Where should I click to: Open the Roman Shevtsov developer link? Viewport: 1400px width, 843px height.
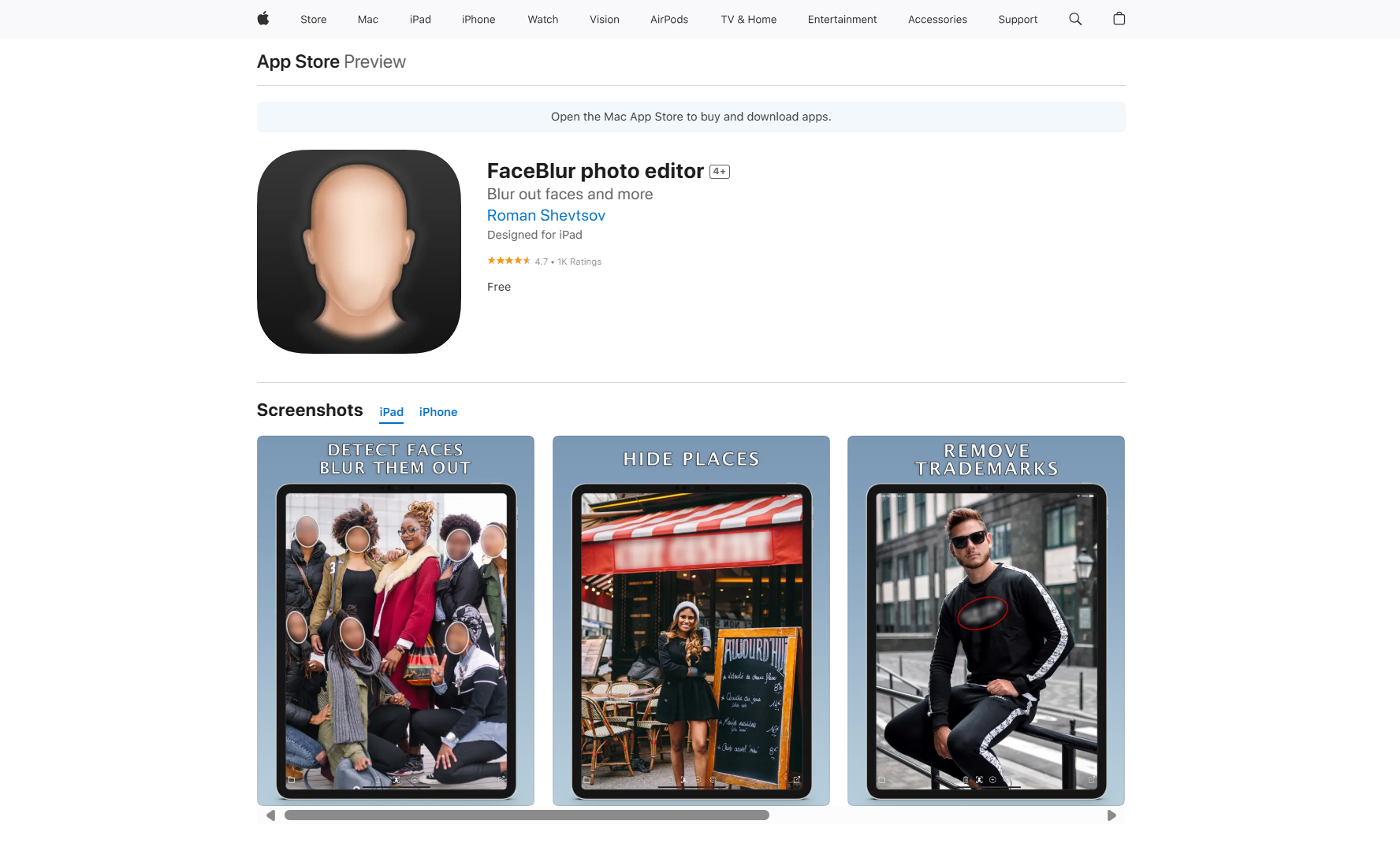[546, 215]
